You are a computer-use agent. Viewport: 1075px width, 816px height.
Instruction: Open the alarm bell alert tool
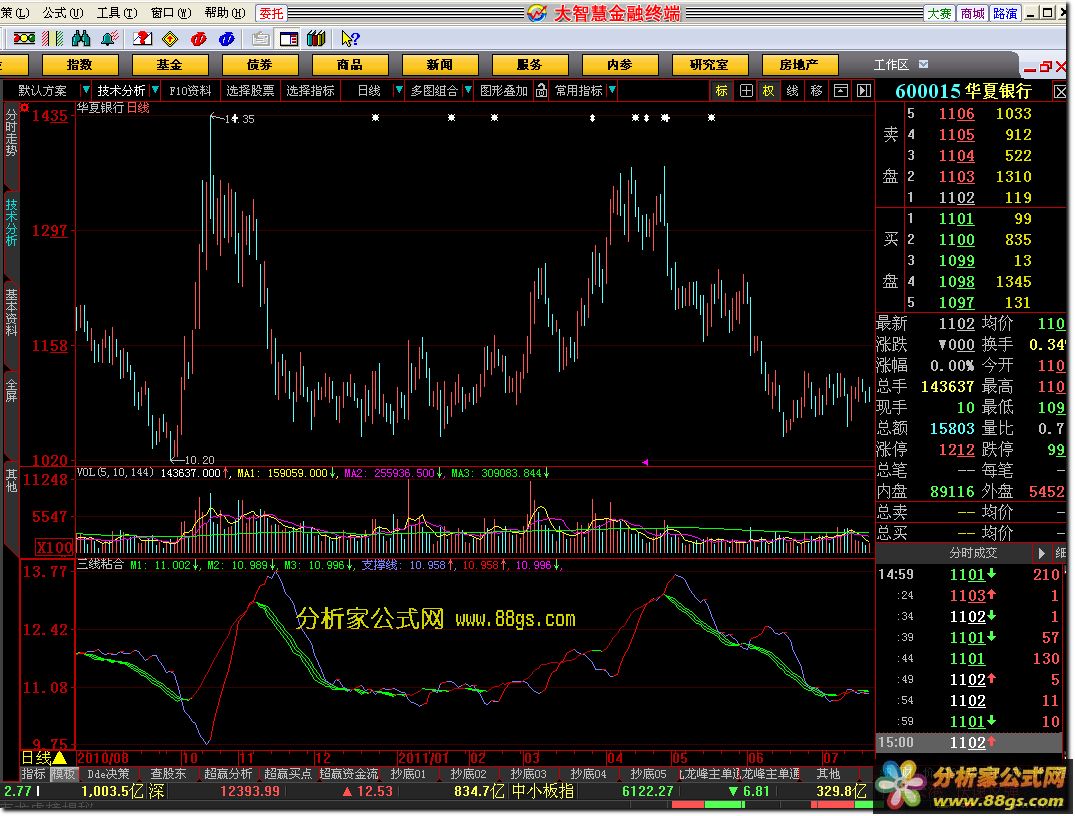pos(109,38)
